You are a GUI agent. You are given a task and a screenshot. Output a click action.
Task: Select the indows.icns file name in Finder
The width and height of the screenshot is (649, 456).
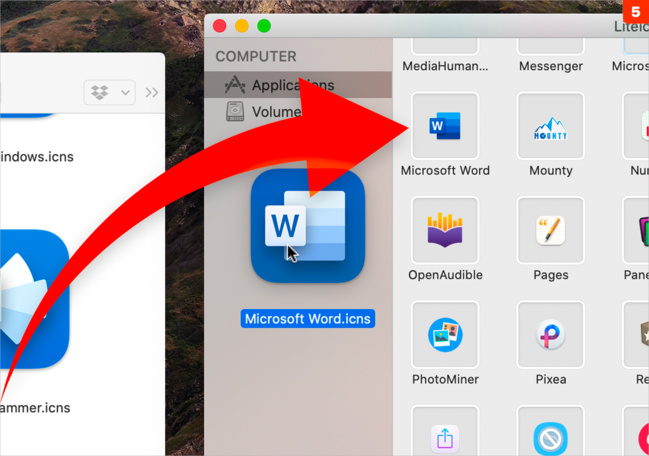(x=37, y=156)
